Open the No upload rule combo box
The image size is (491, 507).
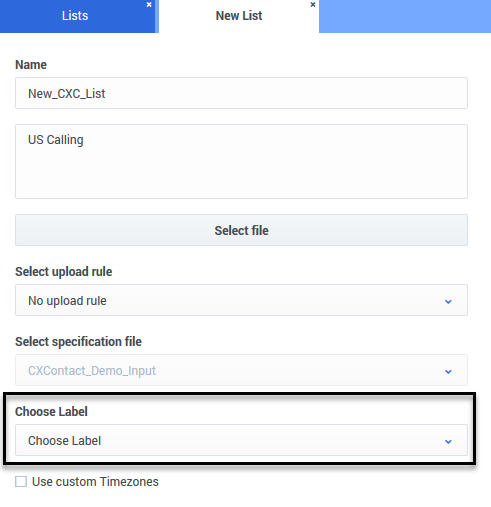coord(241,300)
